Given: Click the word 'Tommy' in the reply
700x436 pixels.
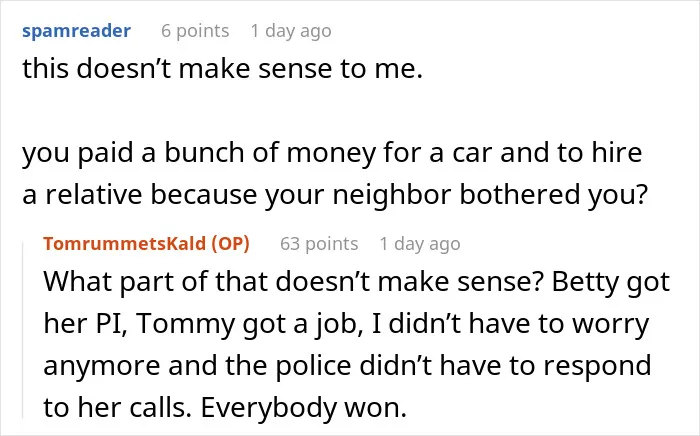Looking at the screenshot, I should pyautogui.click(x=186, y=324).
